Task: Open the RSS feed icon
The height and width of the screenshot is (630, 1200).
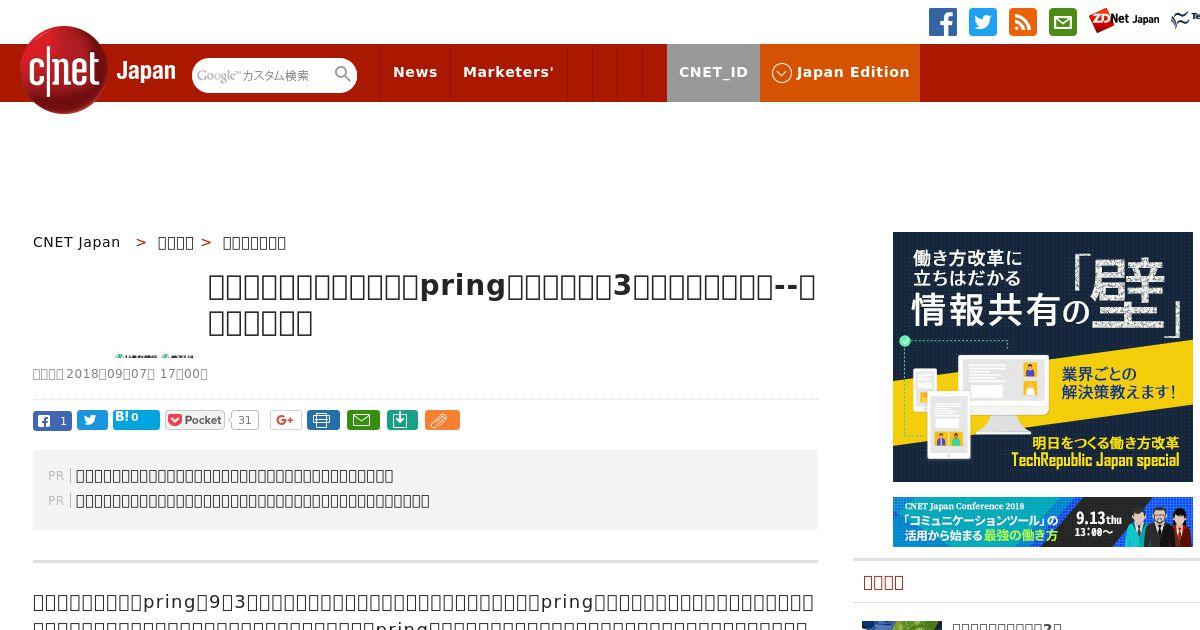Action: coord(1023,22)
